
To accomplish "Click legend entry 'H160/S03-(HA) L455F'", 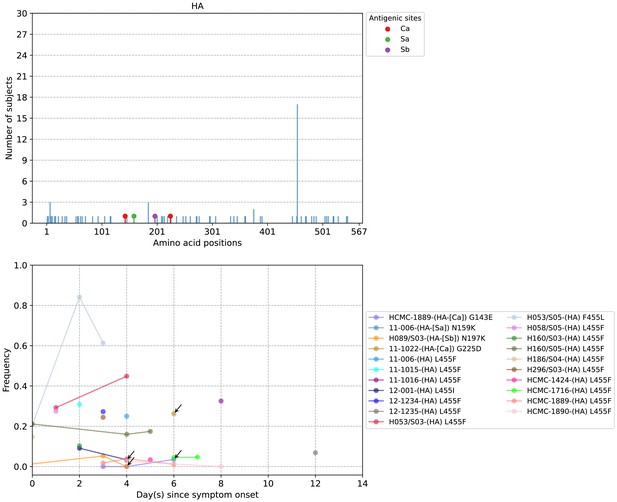I will [x=556, y=338].
